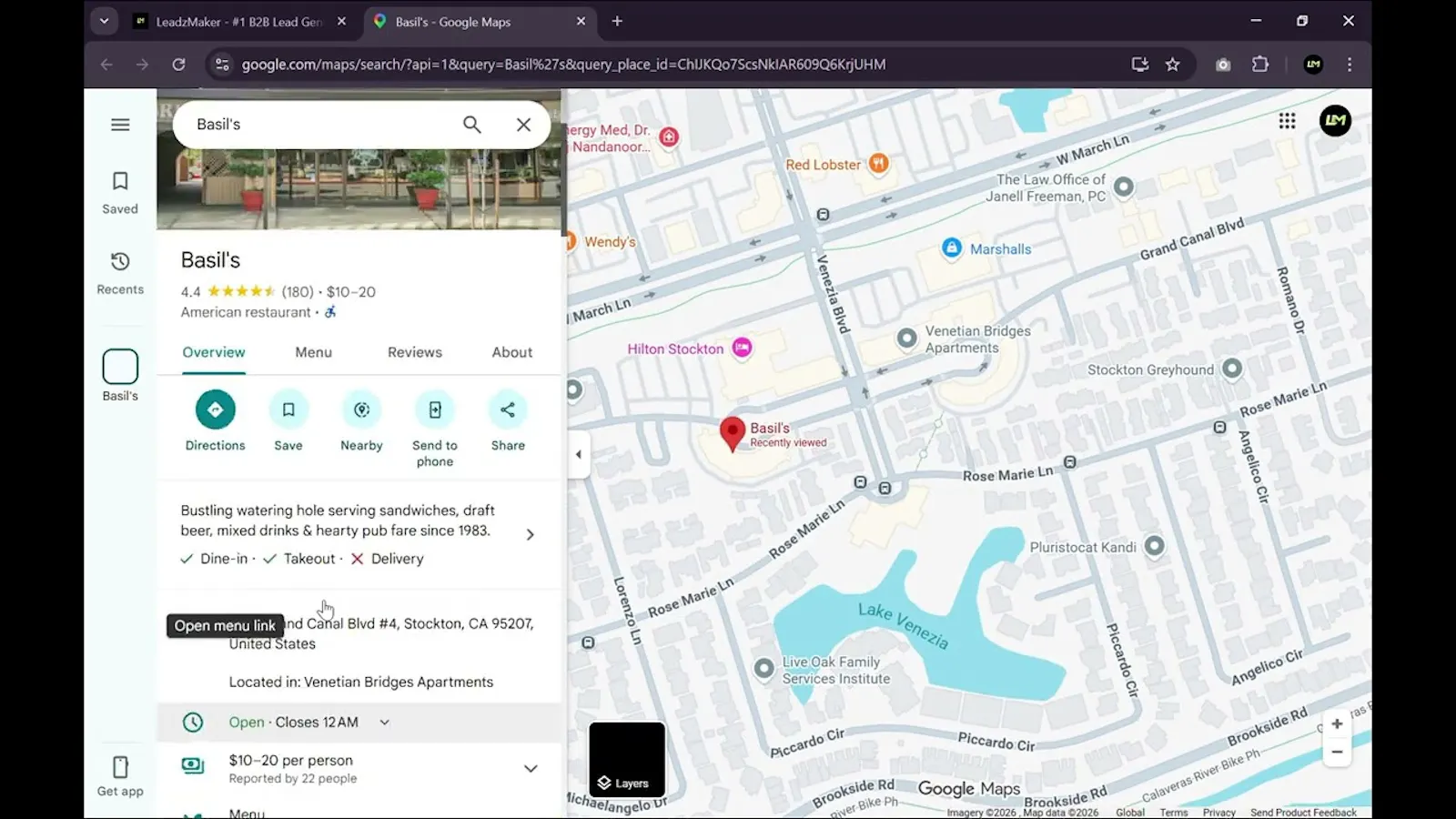Viewport: 1456px width, 819px height.
Task: Click the Send to phone icon
Action: [x=435, y=409]
